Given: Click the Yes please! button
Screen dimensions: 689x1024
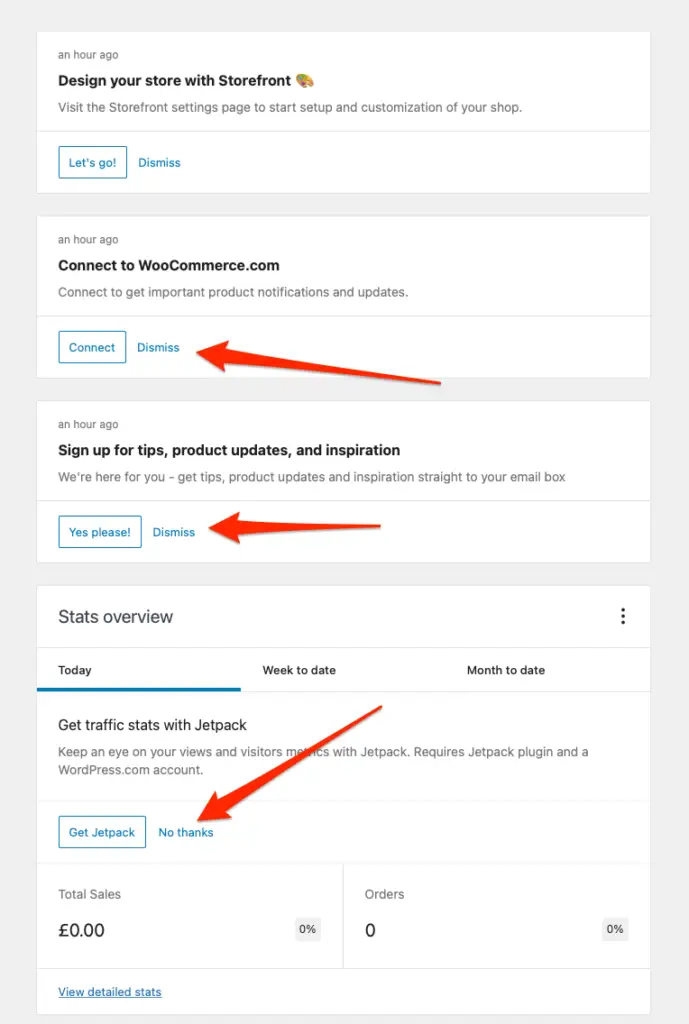Looking at the screenshot, I should [100, 532].
